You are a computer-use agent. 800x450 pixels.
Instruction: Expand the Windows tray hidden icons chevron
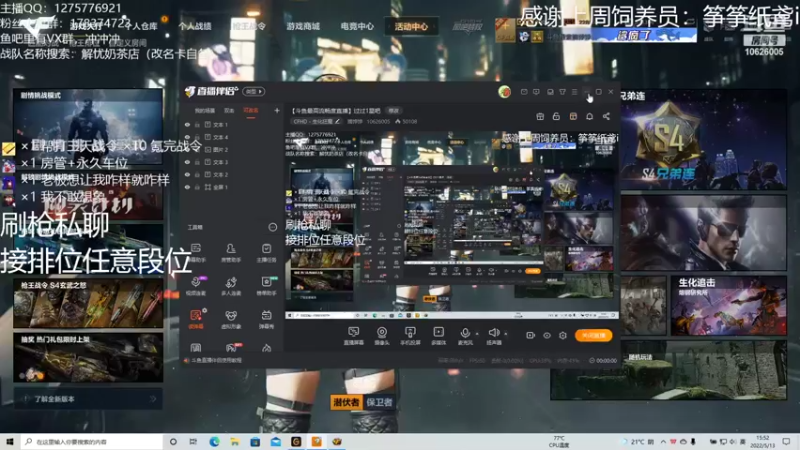(663, 442)
